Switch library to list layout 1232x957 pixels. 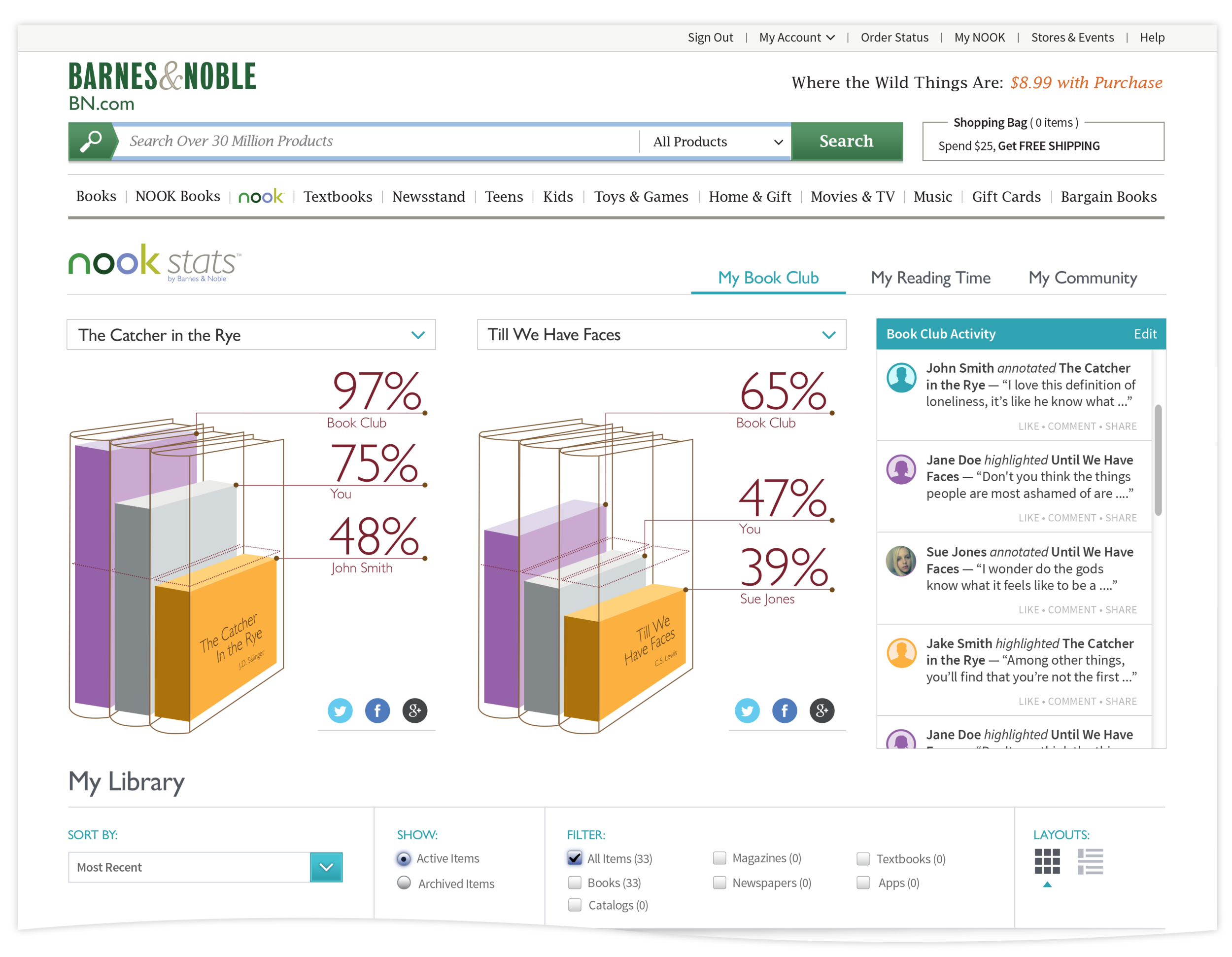point(1090,862)
